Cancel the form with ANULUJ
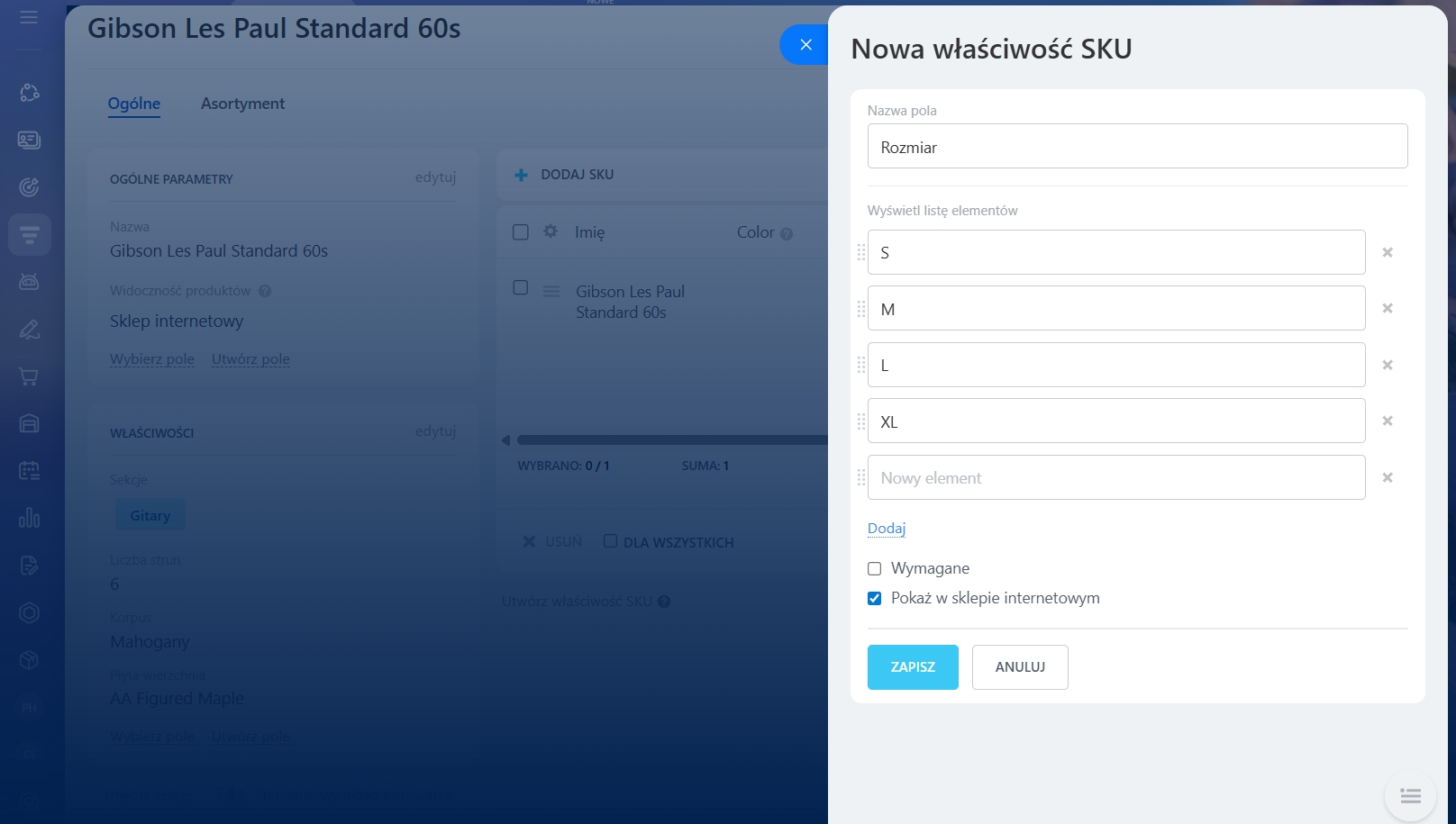The width and height of the screenshot is (1456, 824). pos(1020,667)
